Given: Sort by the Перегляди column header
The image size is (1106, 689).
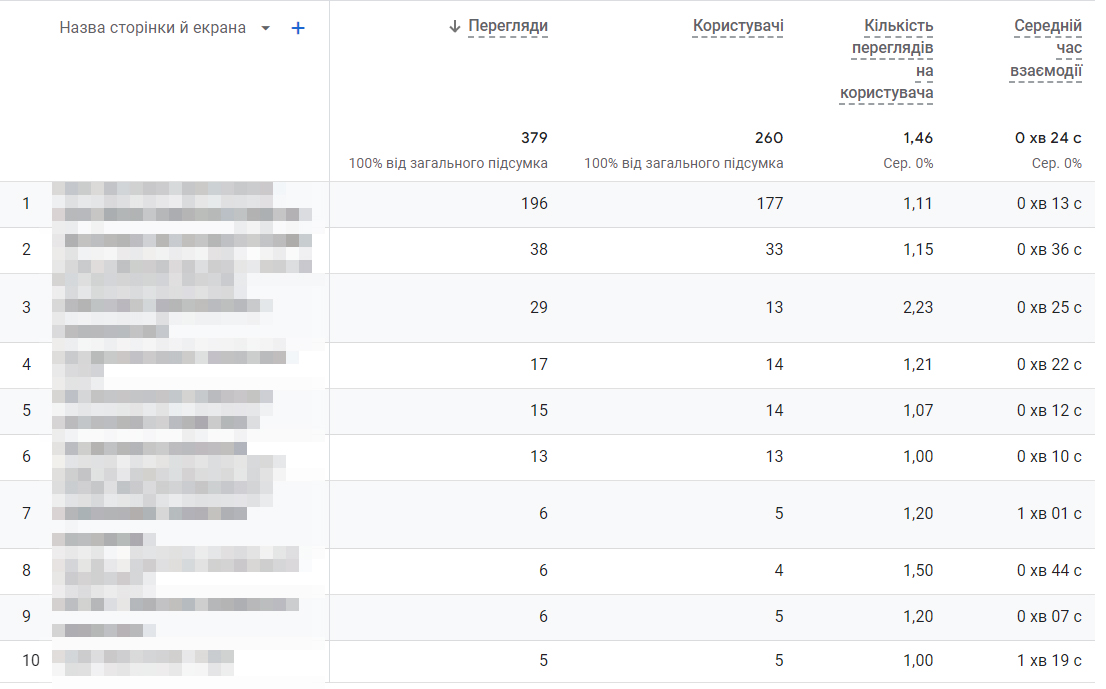Looking at the screenshot, I should (x=508, y=27).
